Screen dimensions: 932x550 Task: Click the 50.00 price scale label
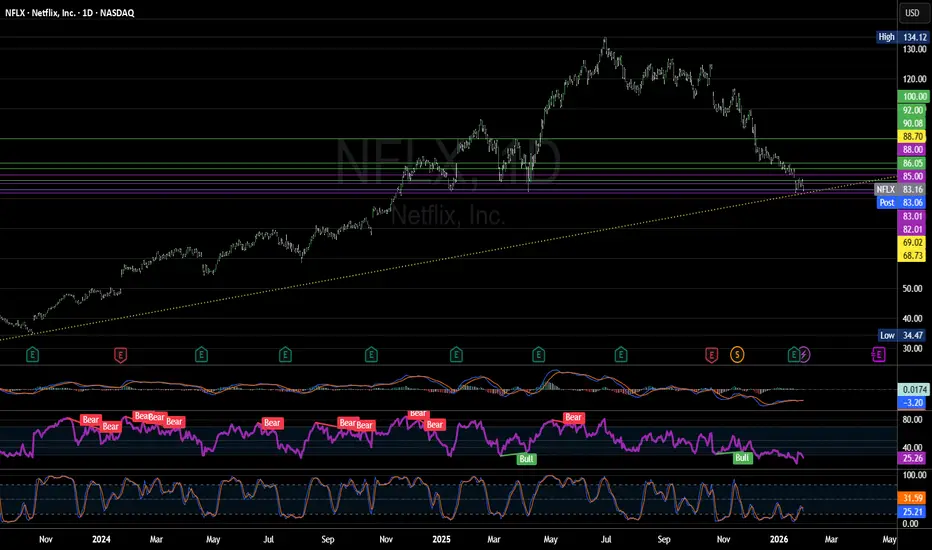(x=914, y=288)
